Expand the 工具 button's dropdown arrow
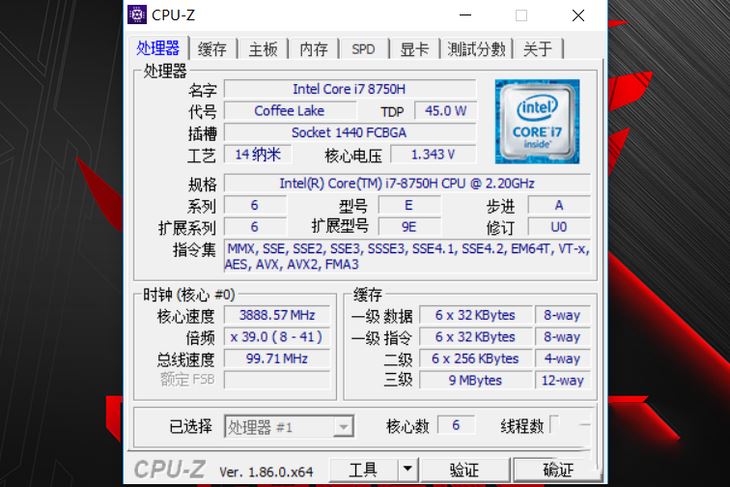 (407, 469)
